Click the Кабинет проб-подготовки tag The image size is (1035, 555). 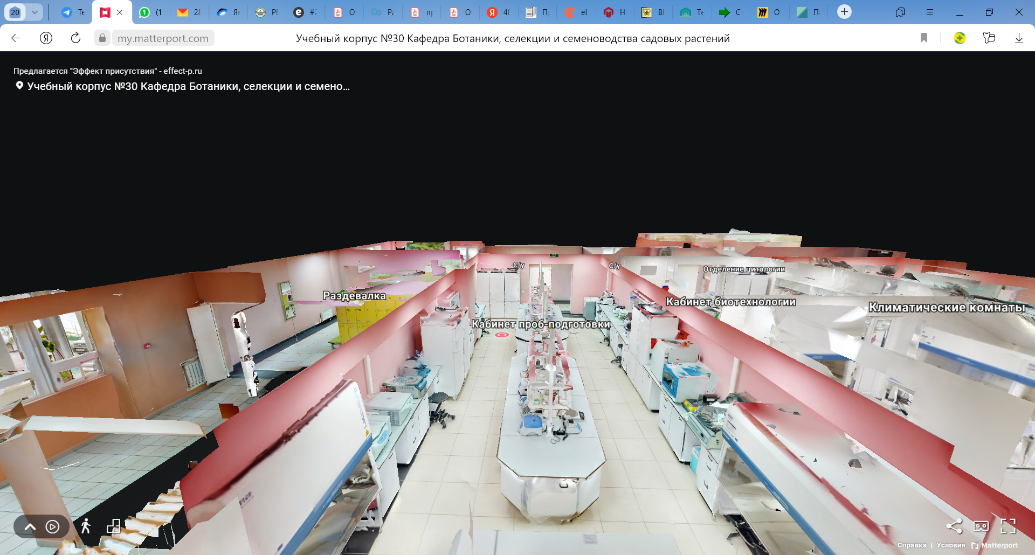pos(540,324)
